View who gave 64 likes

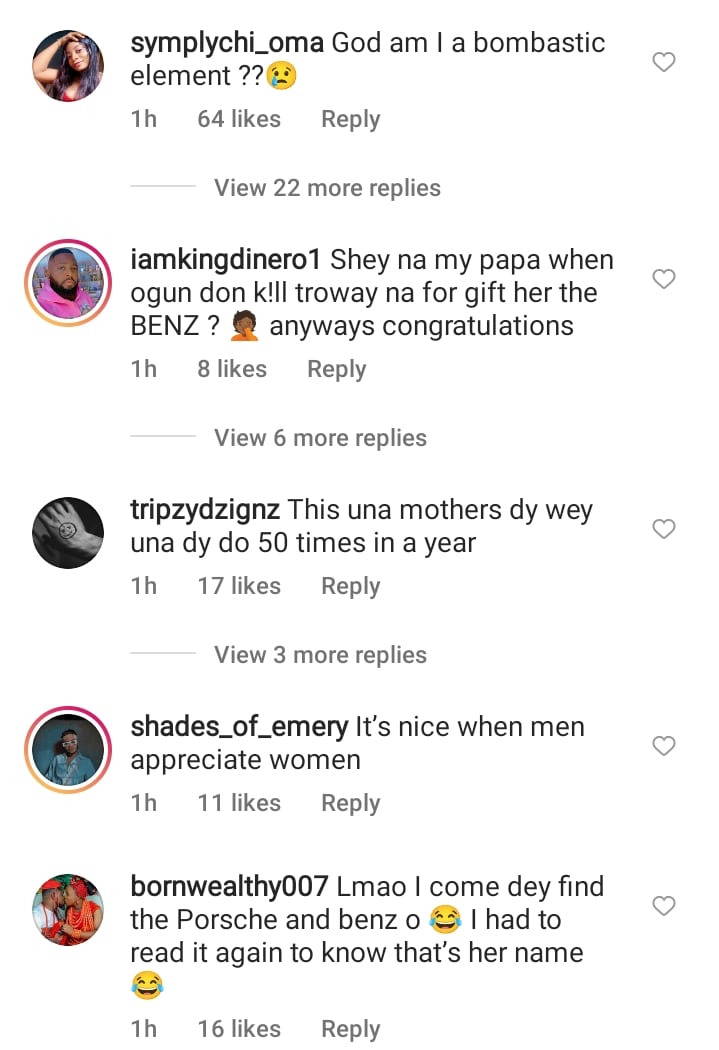tap(239, 119)
